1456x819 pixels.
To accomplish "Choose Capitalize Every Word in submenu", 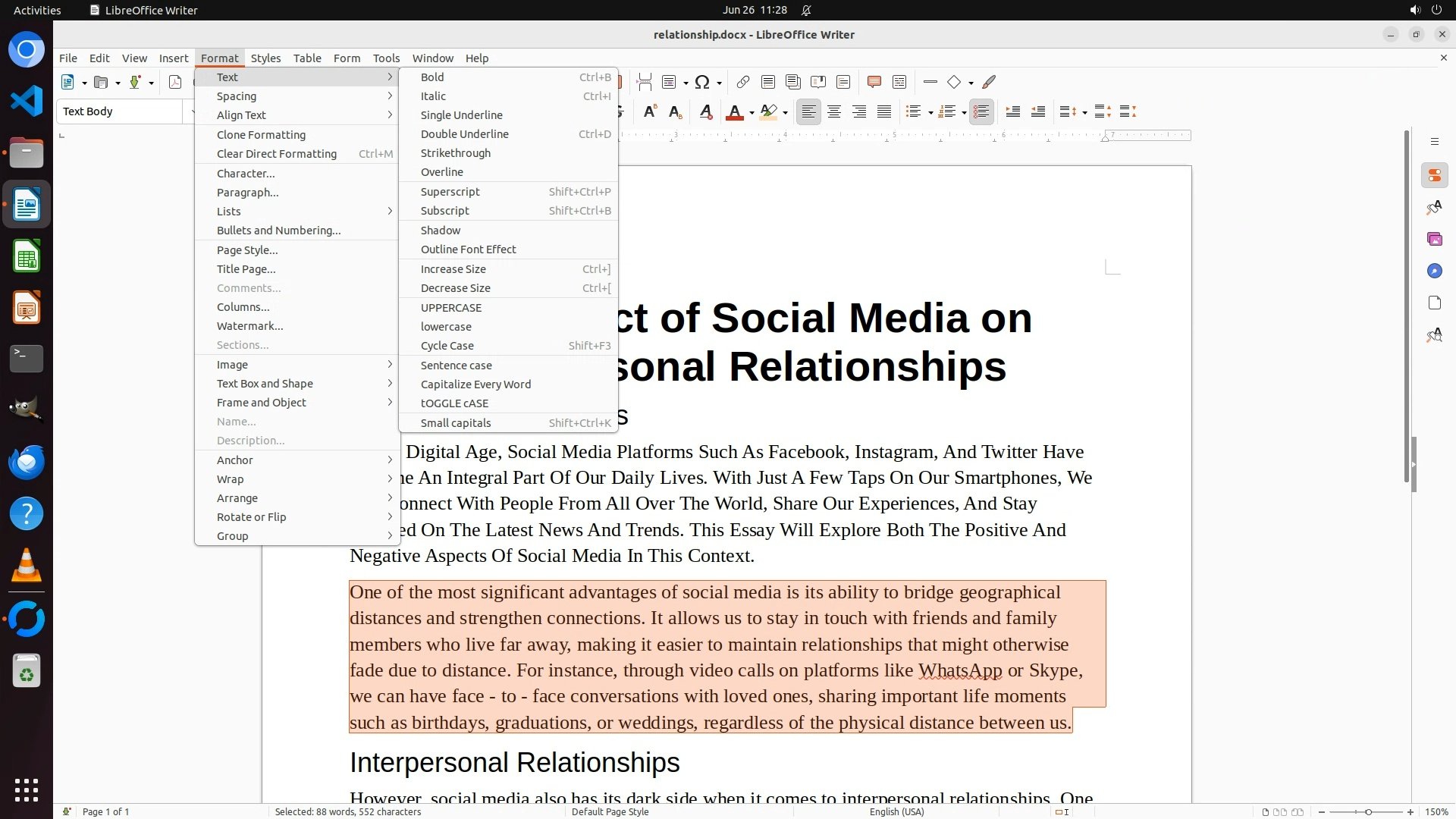I will pos(475,384).
